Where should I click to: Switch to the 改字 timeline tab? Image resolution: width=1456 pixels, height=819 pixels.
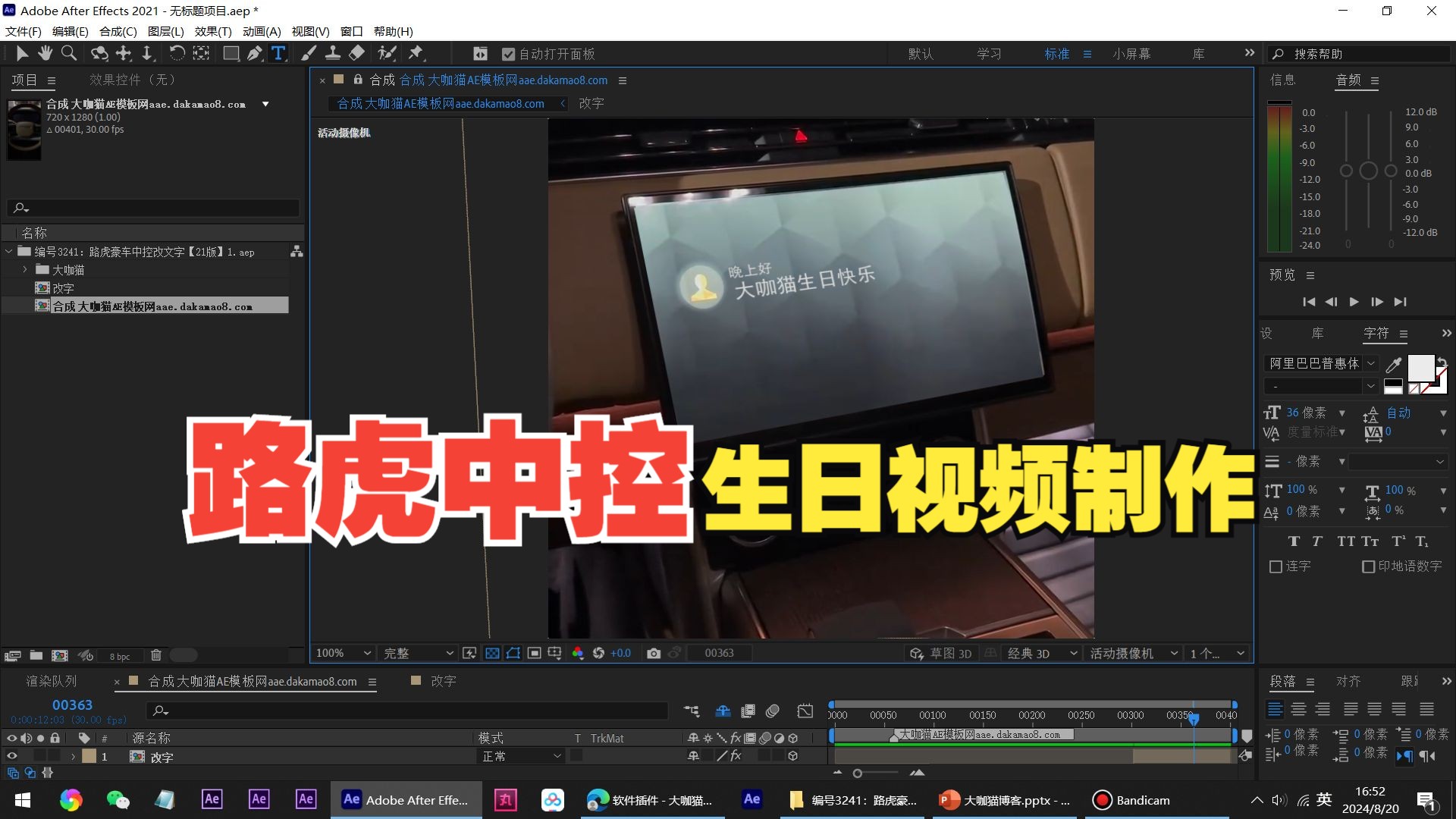point(444,681)
